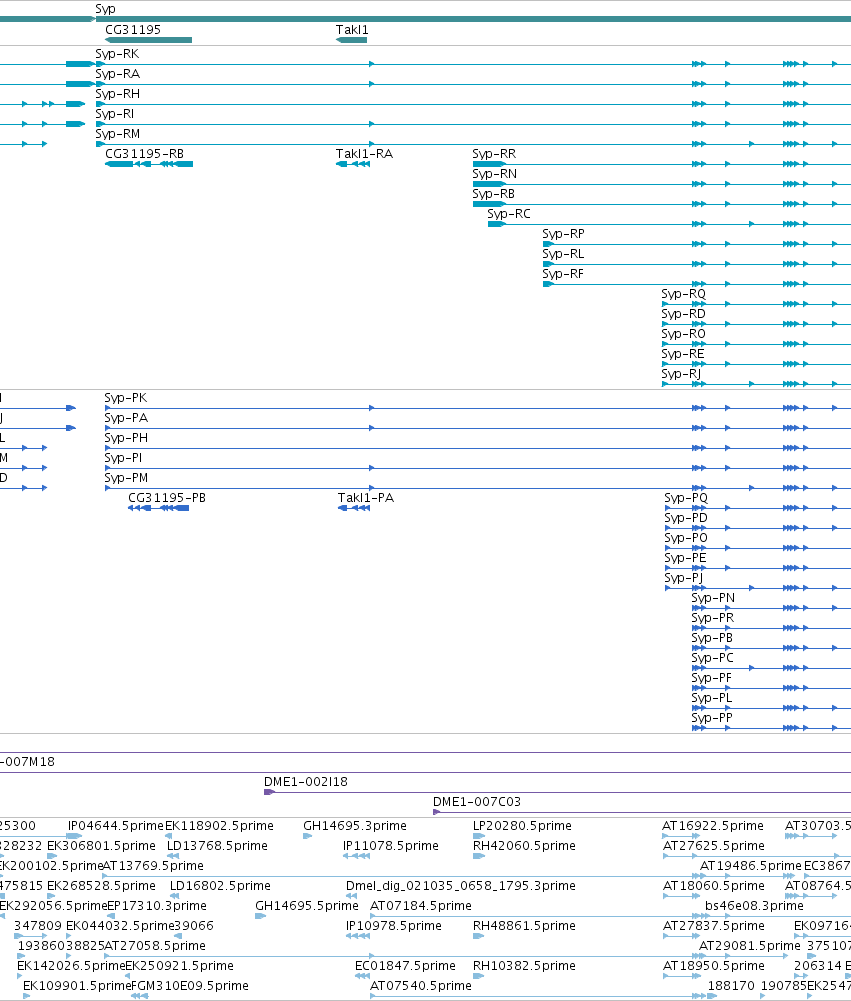Viewport: 851px width, 1001px height.
Task: Select the CG31195 gene span bar
Action: 148,40
